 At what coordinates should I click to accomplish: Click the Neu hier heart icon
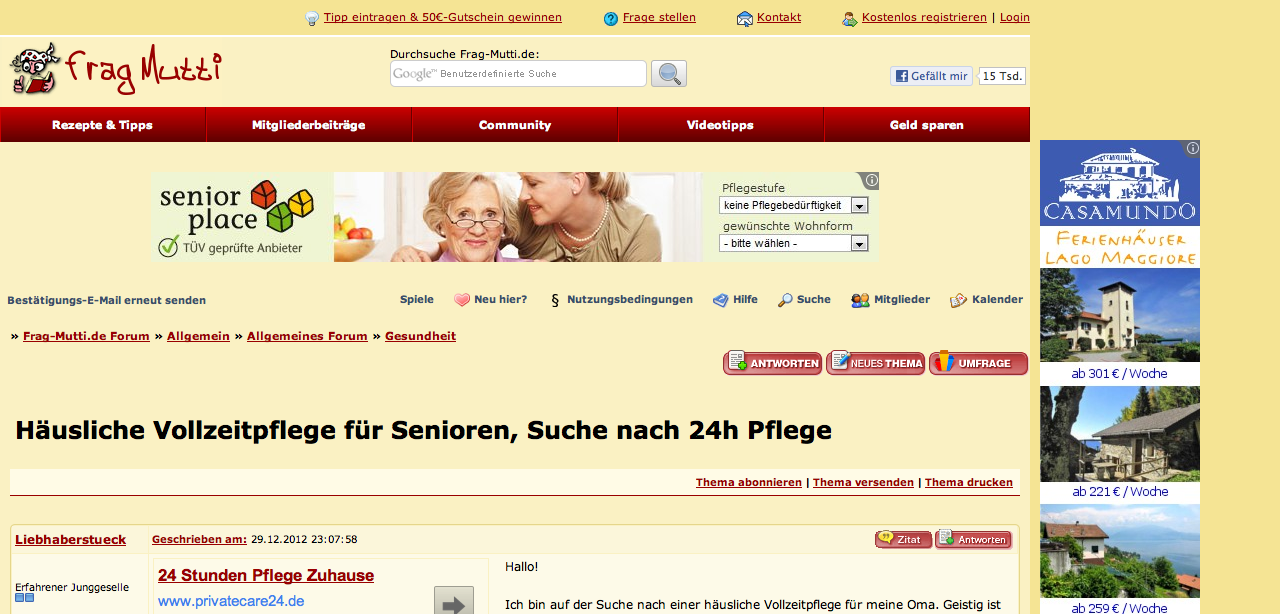[462, 300]
